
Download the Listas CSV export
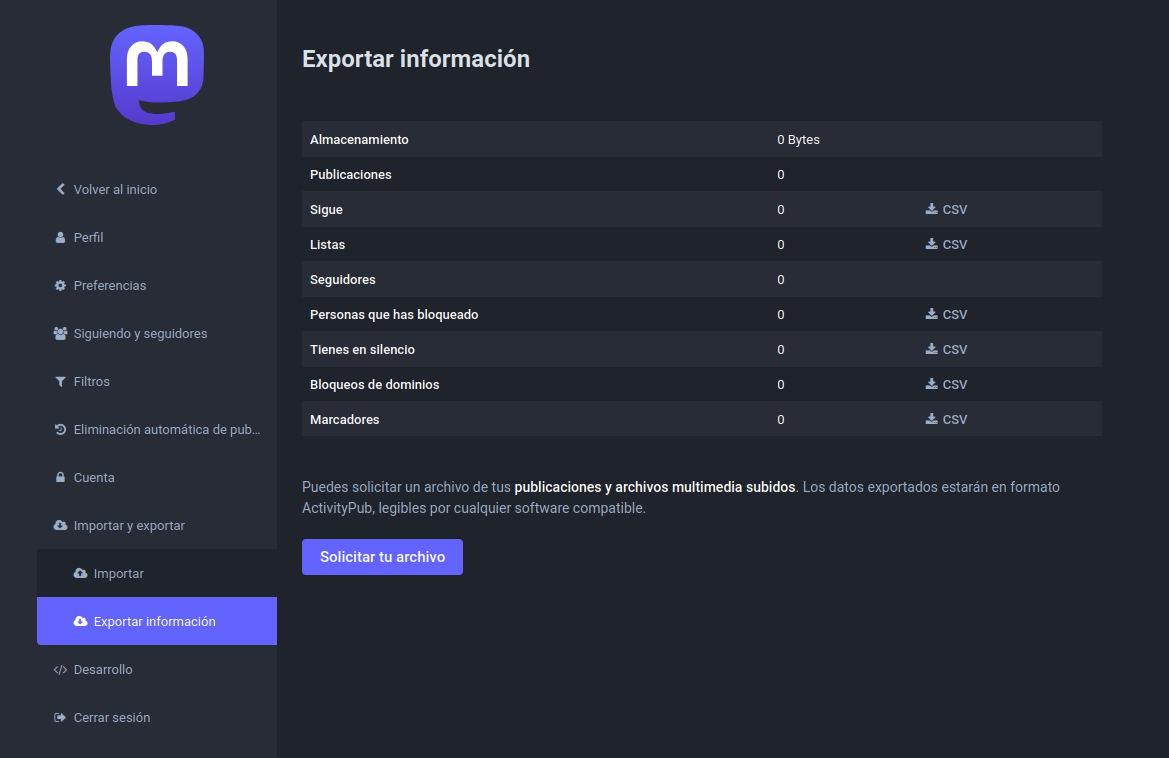pos(946,245)
